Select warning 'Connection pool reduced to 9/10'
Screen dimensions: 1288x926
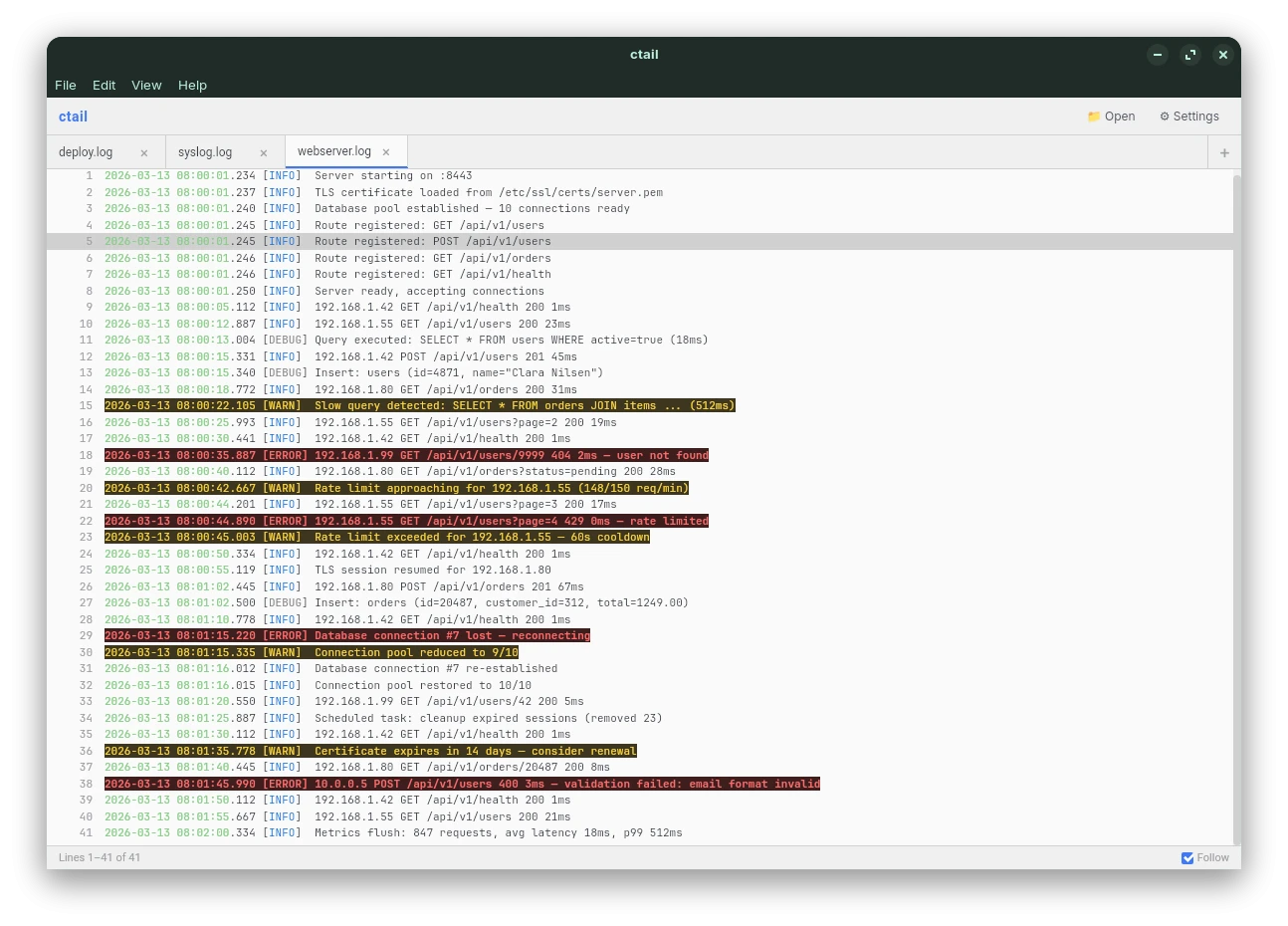640,652
